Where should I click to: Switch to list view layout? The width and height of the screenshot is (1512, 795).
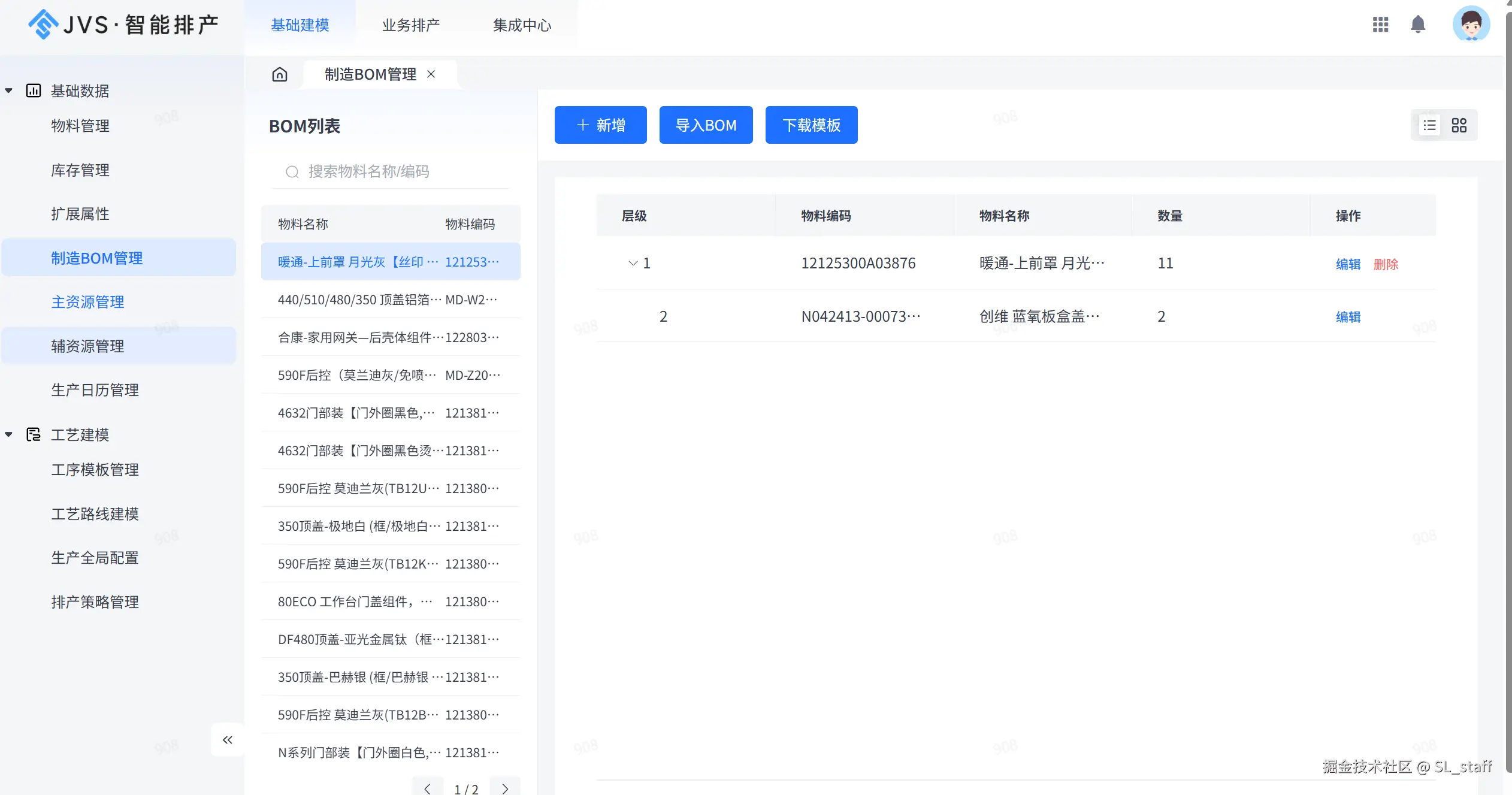[1429, 125]
